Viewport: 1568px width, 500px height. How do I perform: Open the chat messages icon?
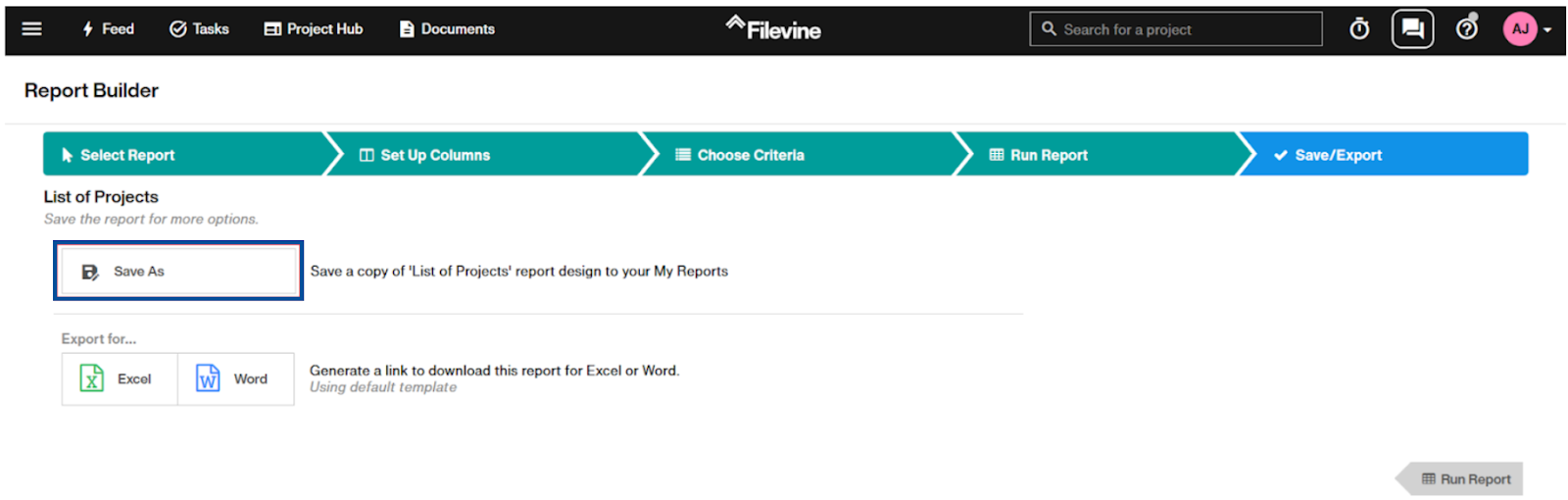(1412, 29)
